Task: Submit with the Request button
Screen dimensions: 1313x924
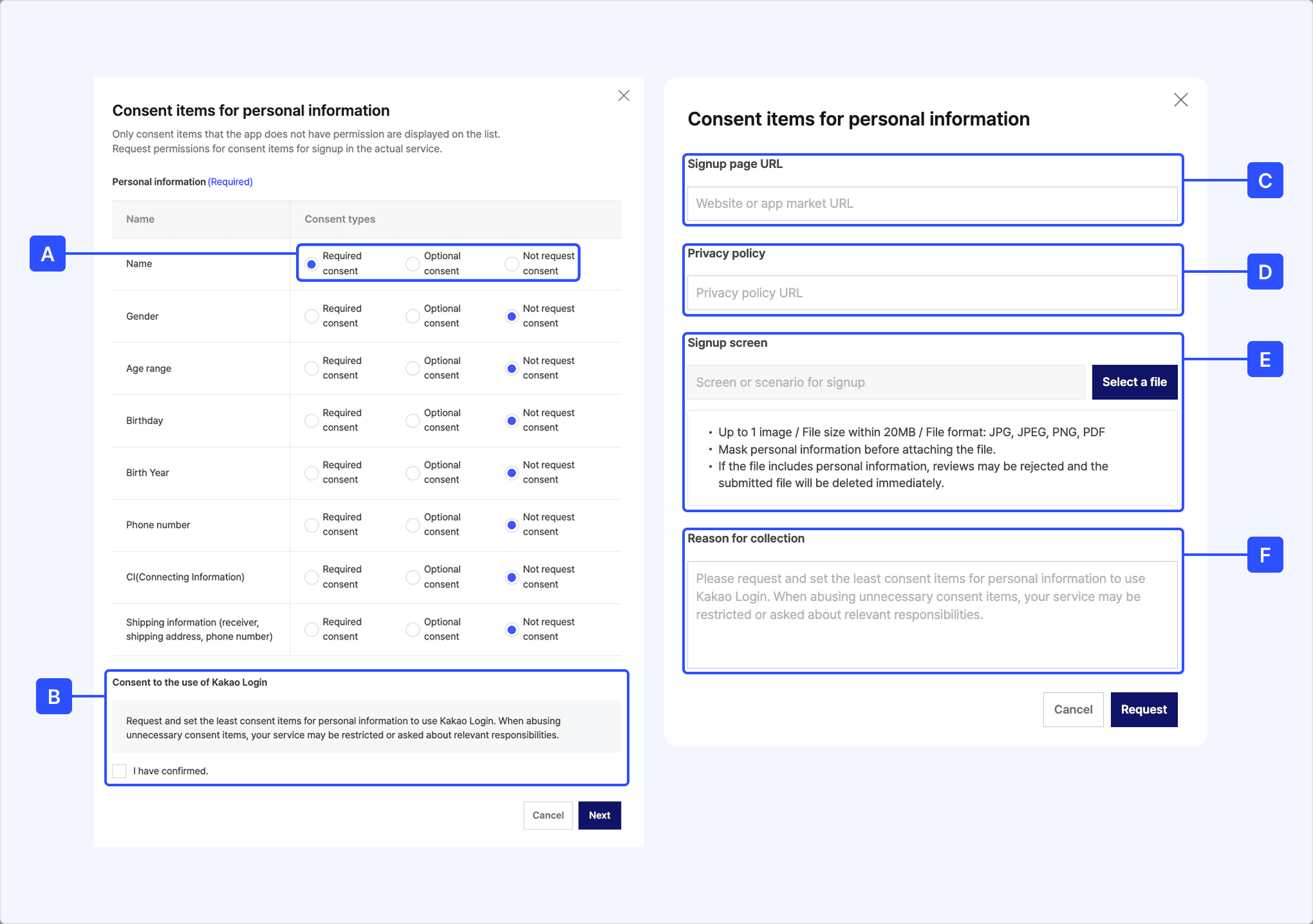Action: click(1144, 709)
